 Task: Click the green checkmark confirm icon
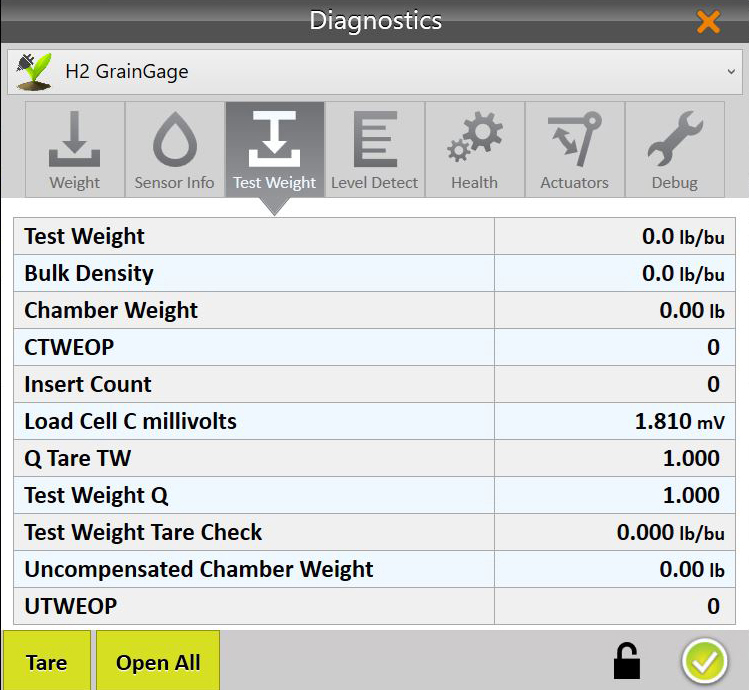pyautogui.click(x=704, y=661)
